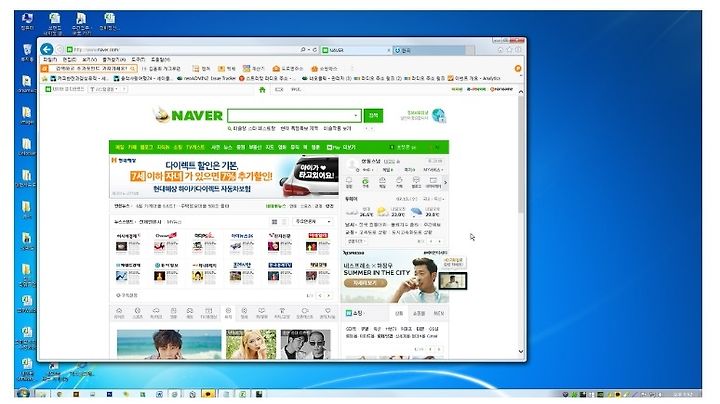Open 메일 in the green navigation bar
The height and width of the screenshot is (404, 720).
pyautogui.click(x=120, y=147)
